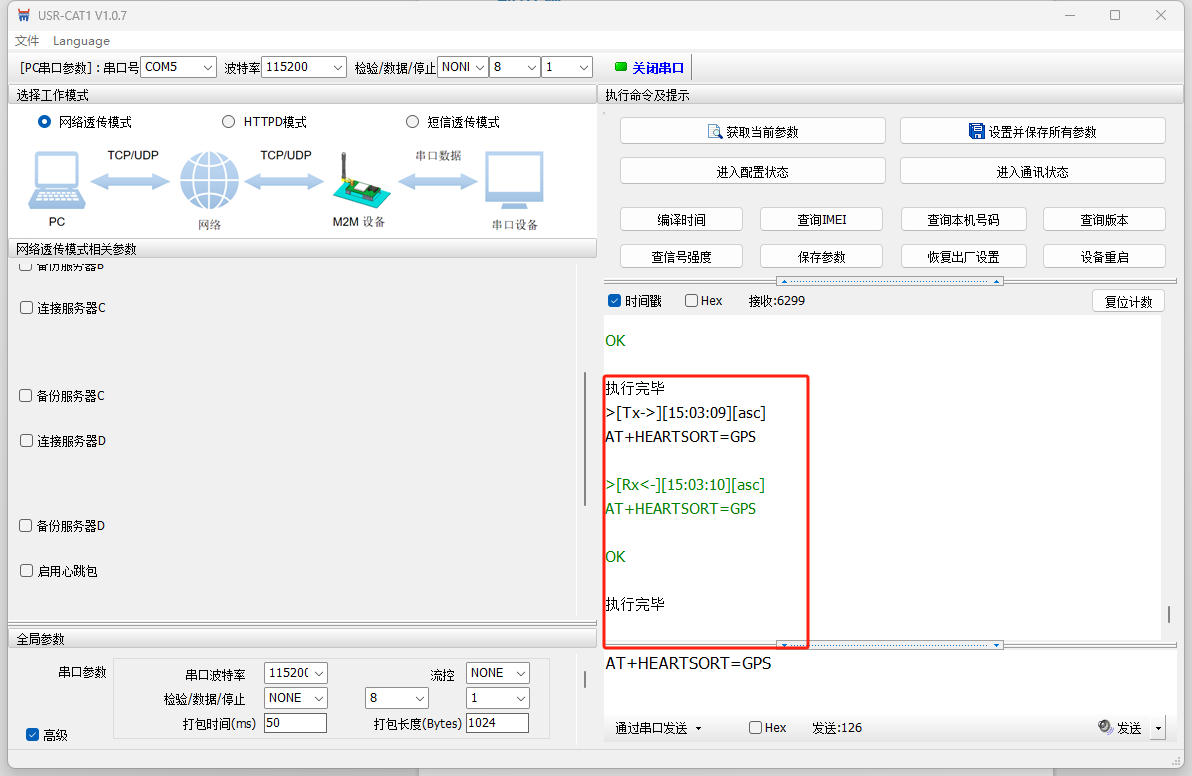Open the 流控 NONE flow control dropdown
The height and width of the screenshot is (776, 1192).
click(497, 673)
